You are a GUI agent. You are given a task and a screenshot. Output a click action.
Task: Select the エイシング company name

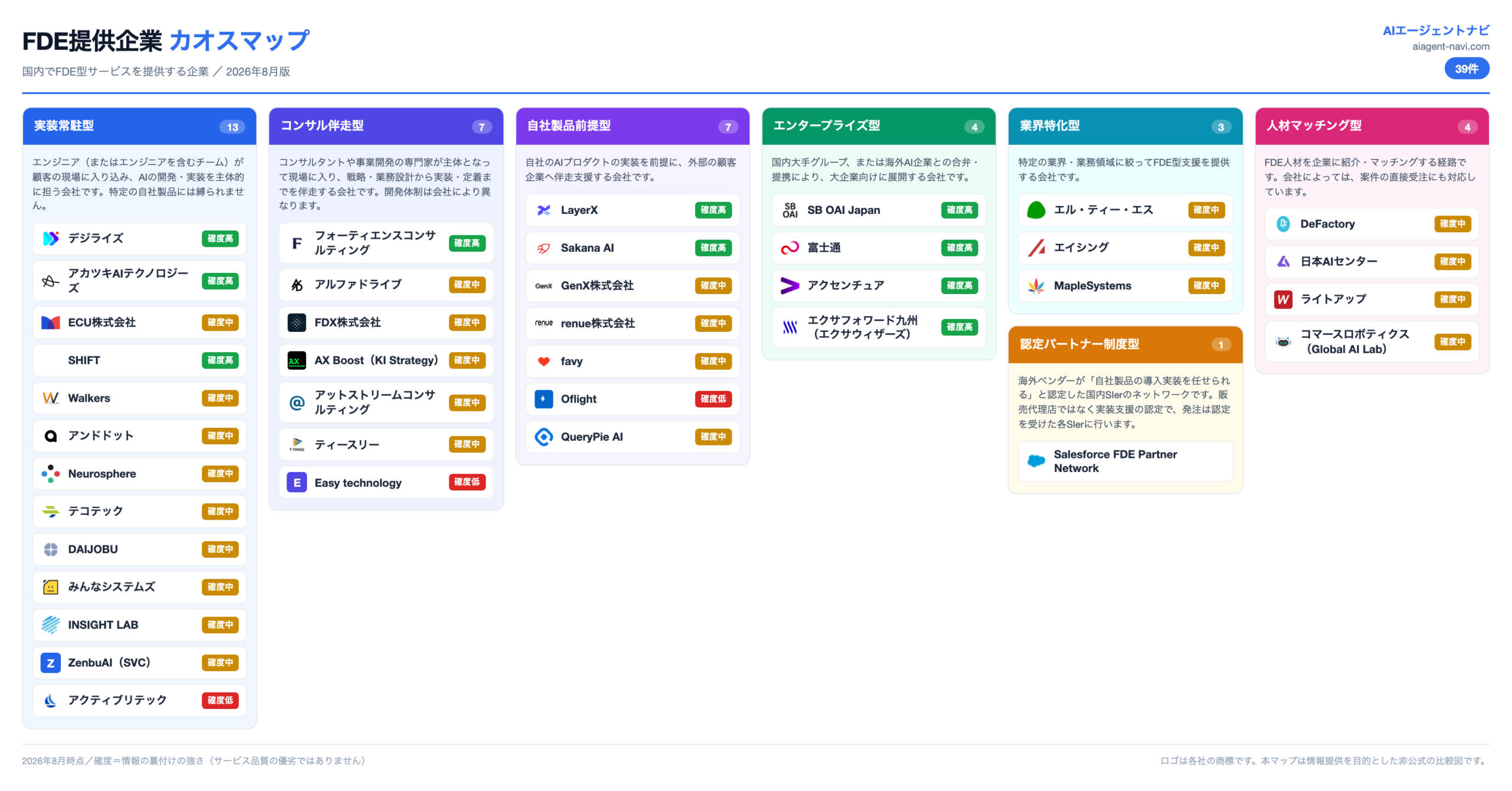[1081, 248]
